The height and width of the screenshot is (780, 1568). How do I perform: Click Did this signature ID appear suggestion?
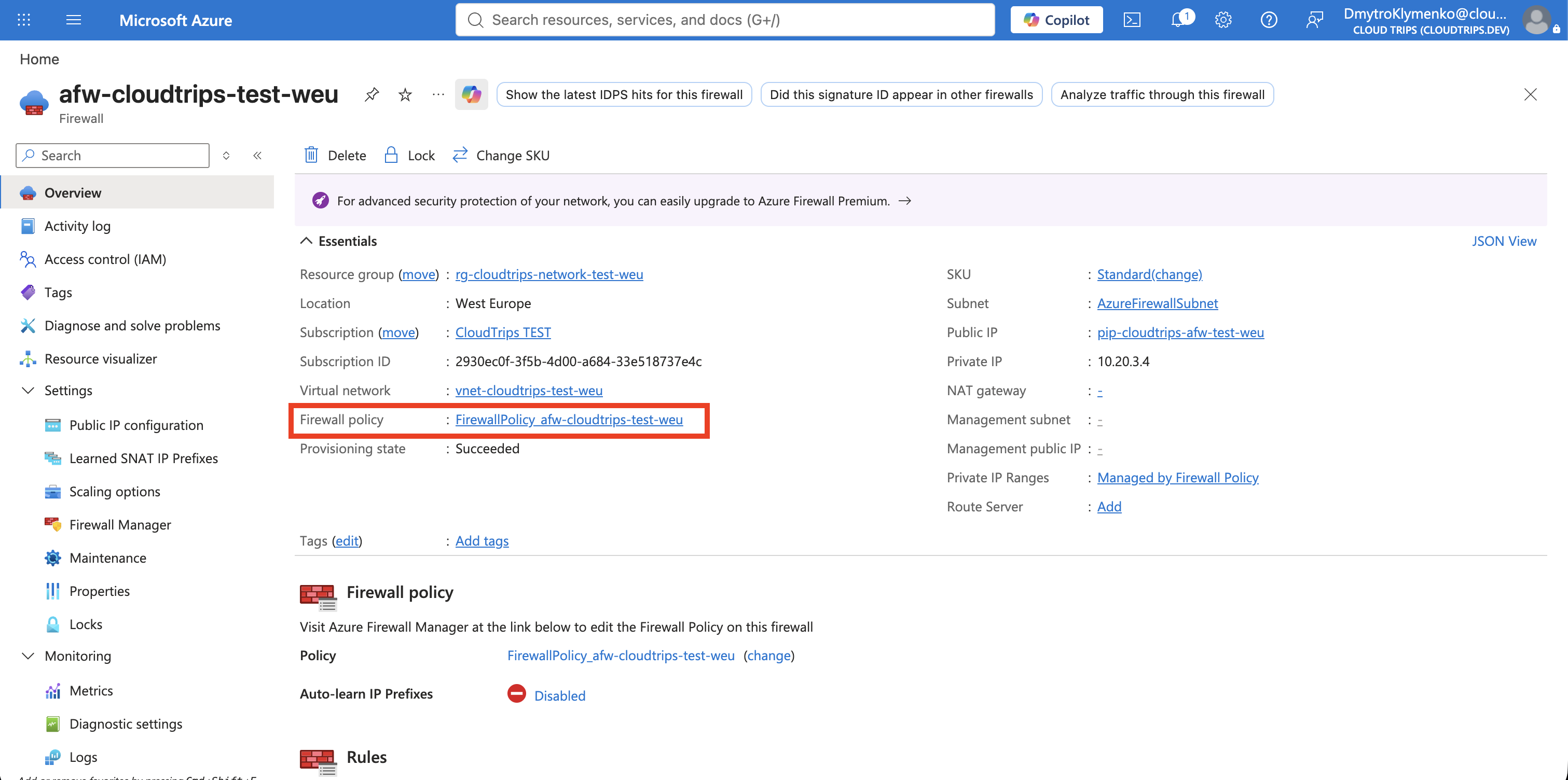(901, 94)
